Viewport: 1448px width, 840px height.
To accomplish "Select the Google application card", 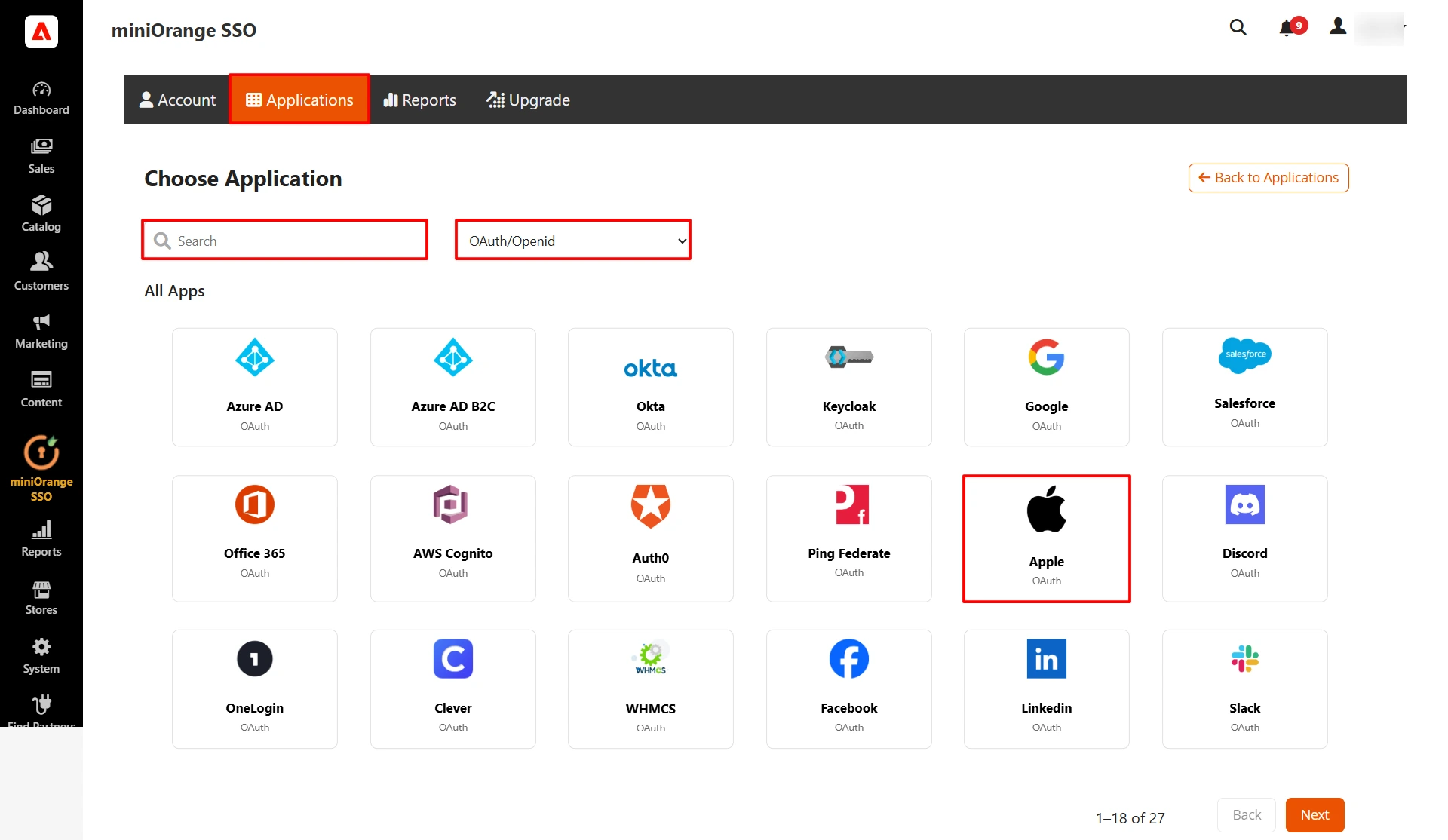I will click(x=1047, y=387).
